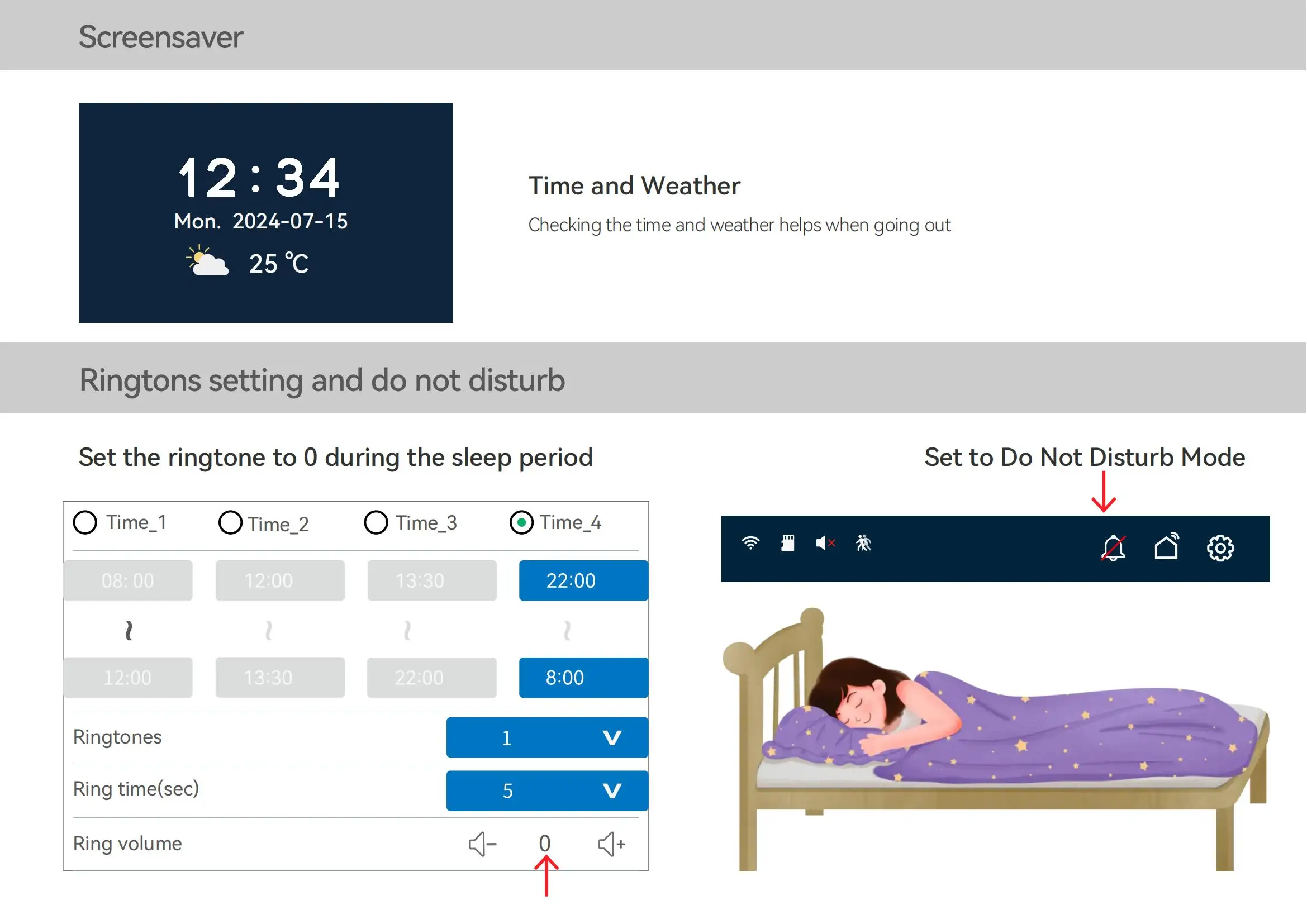The width and height of the screenshot is (1307, 924).
Task: Click the 22:00 start time button
Action: click(583, 581)
